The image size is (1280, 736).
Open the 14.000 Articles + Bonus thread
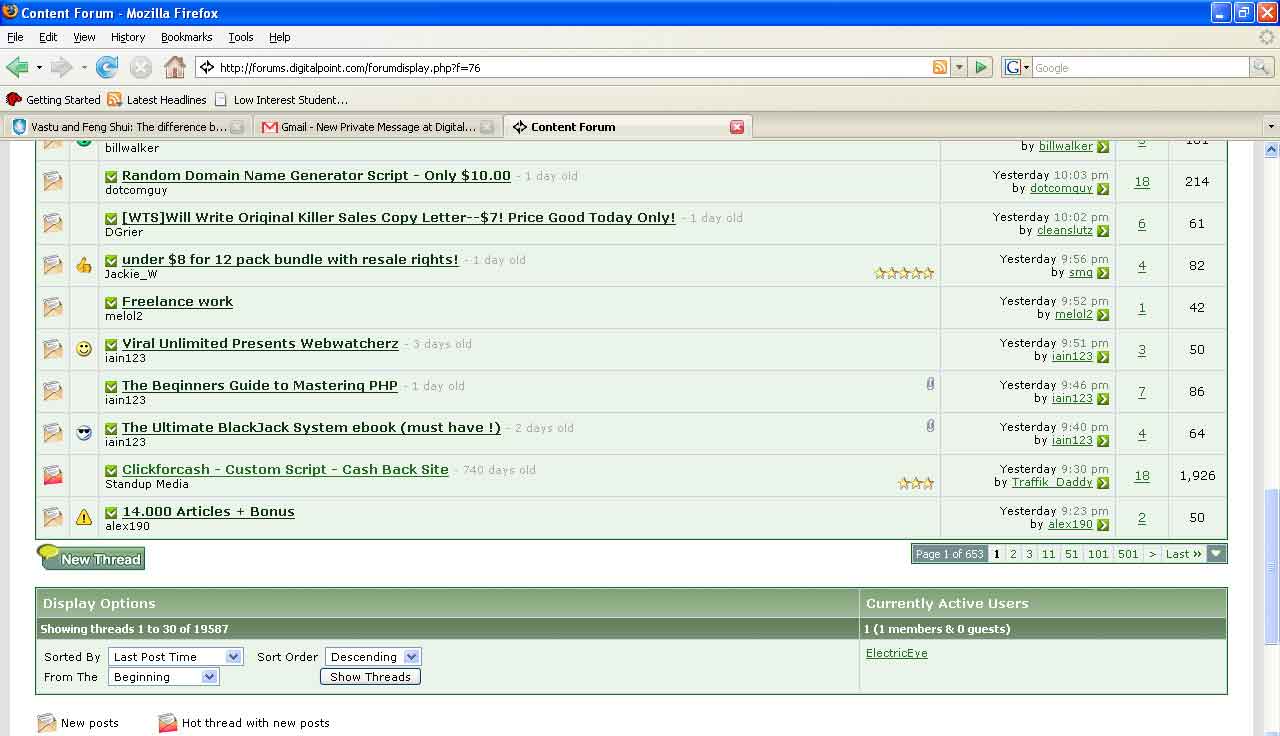pos(208,511)
